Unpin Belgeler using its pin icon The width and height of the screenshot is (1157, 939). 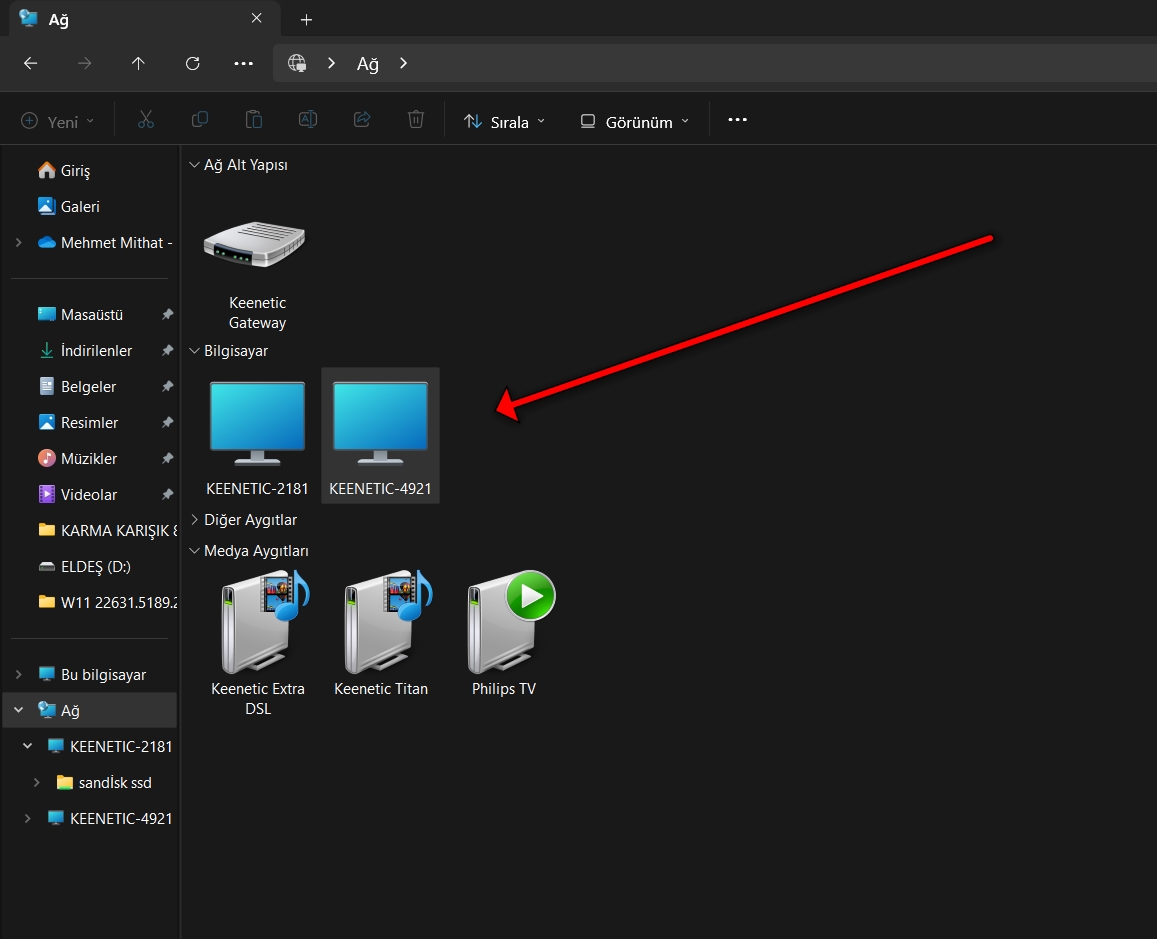pyautogui.click(x=167, y=387)
